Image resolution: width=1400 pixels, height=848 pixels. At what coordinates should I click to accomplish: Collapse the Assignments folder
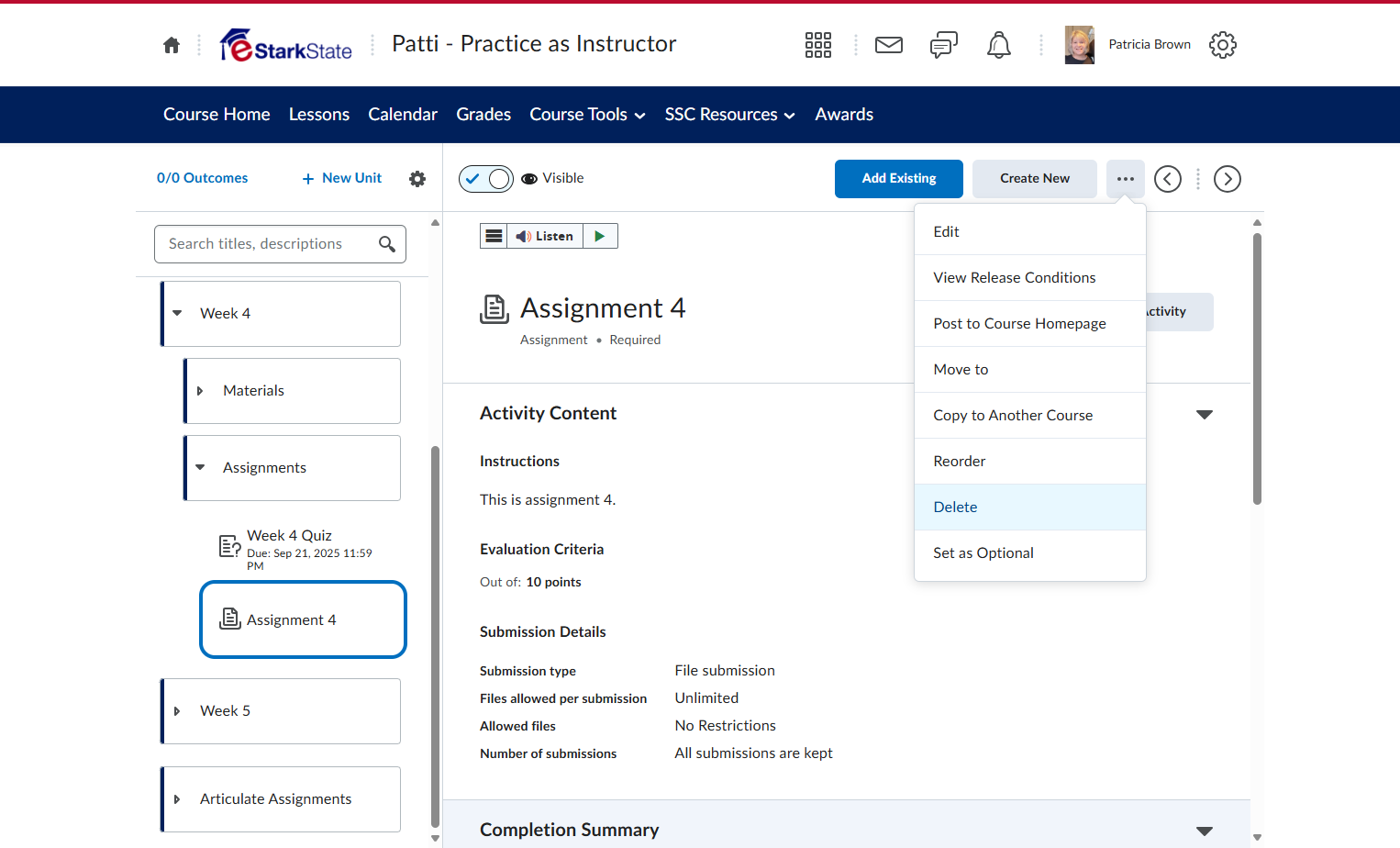coord(200,468)
